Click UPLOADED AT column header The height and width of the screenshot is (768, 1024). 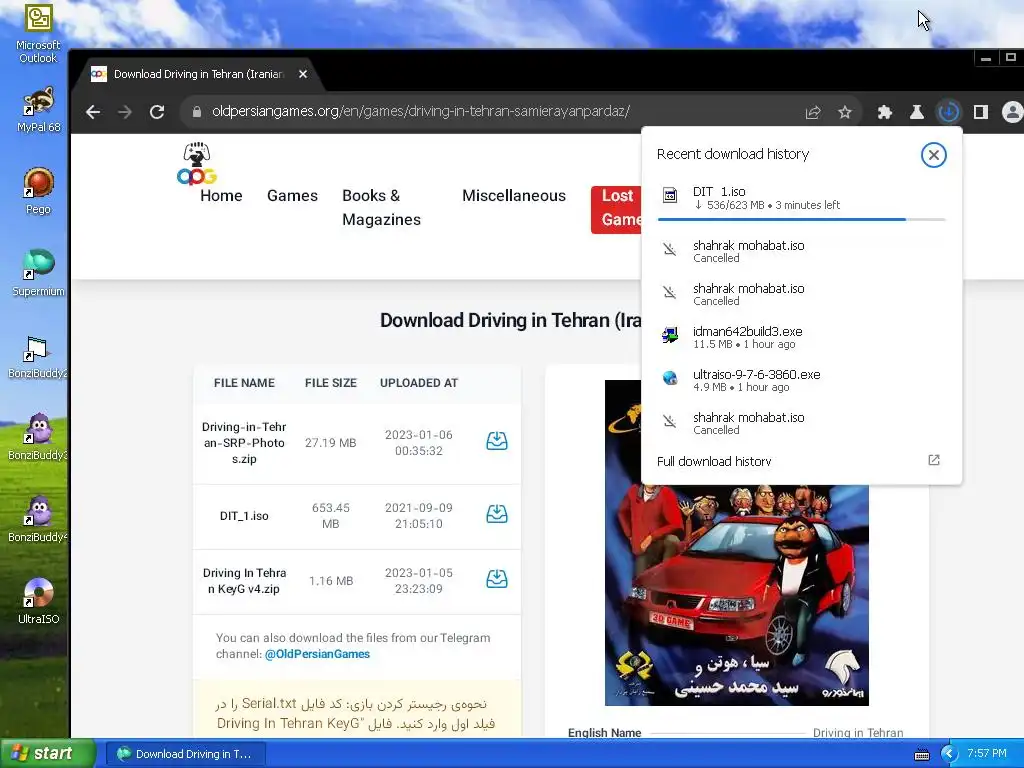419,383
